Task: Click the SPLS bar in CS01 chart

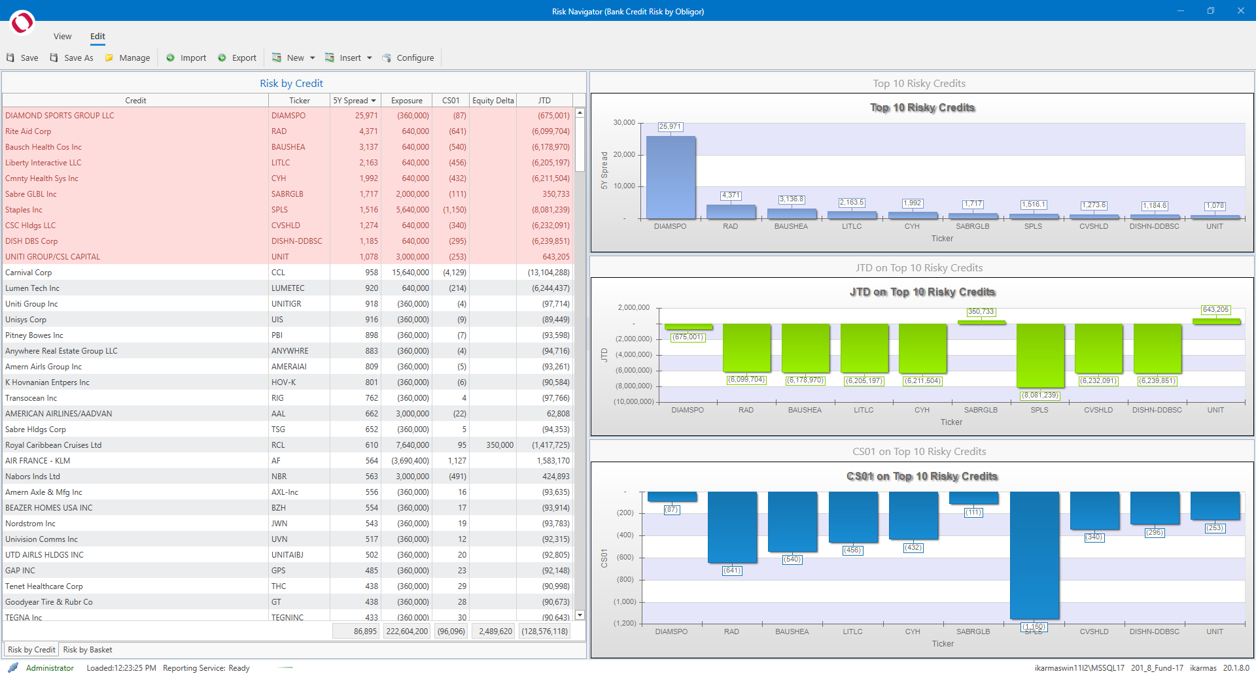Action: [x=1034, y=555]
